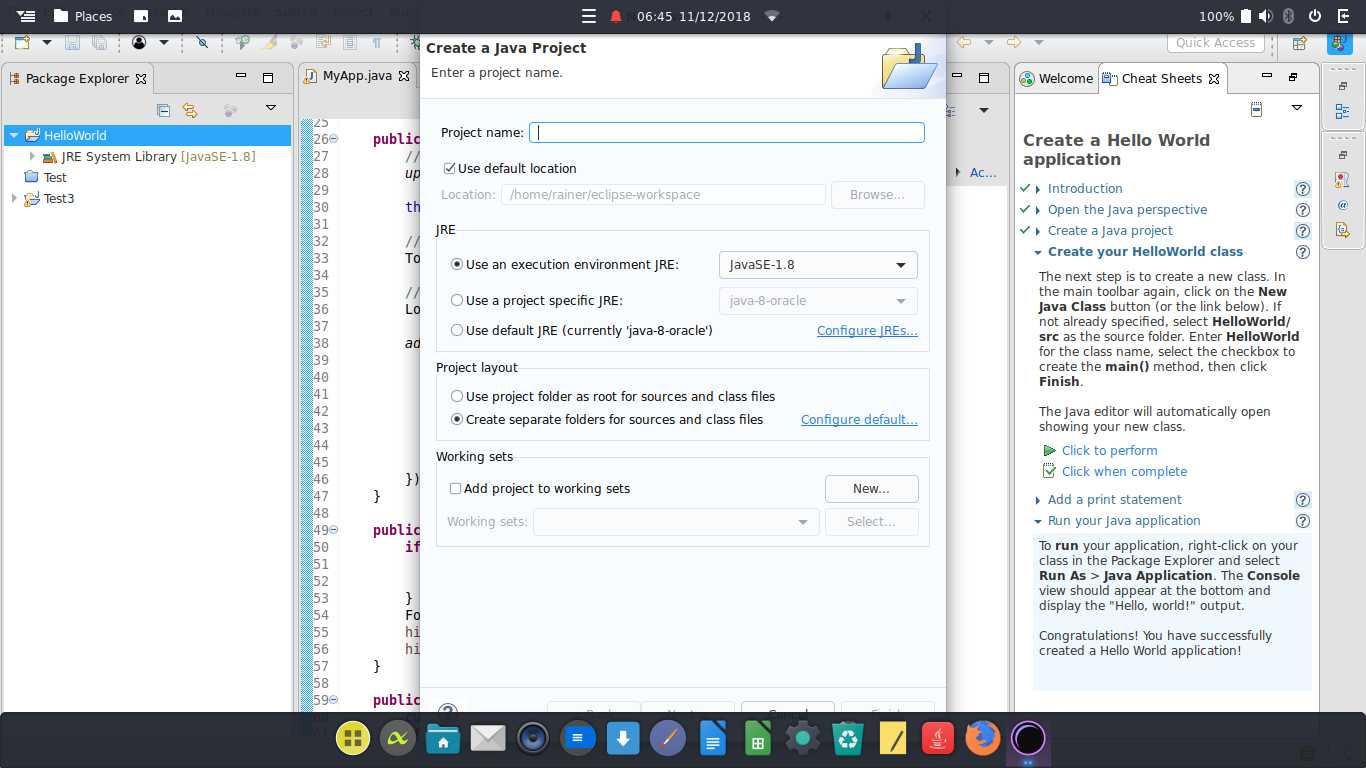Select Use a project specific JRE
Image resolution: width=1366 pixels, height=768 pixels.
pyautogui.click(x=457, y=300)
